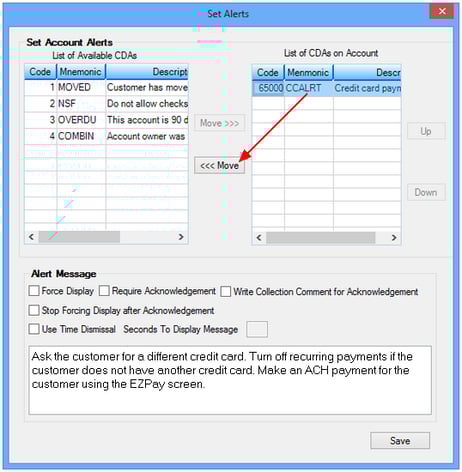
Task: Select the MOVED row in Available CDAs
Action: click(106, 87)
